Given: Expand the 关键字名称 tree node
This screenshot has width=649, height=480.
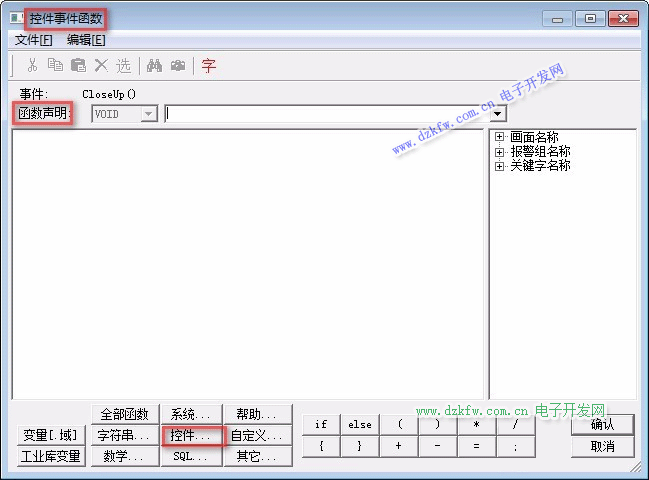Looking at the screenshot, I should click(500, 166).
